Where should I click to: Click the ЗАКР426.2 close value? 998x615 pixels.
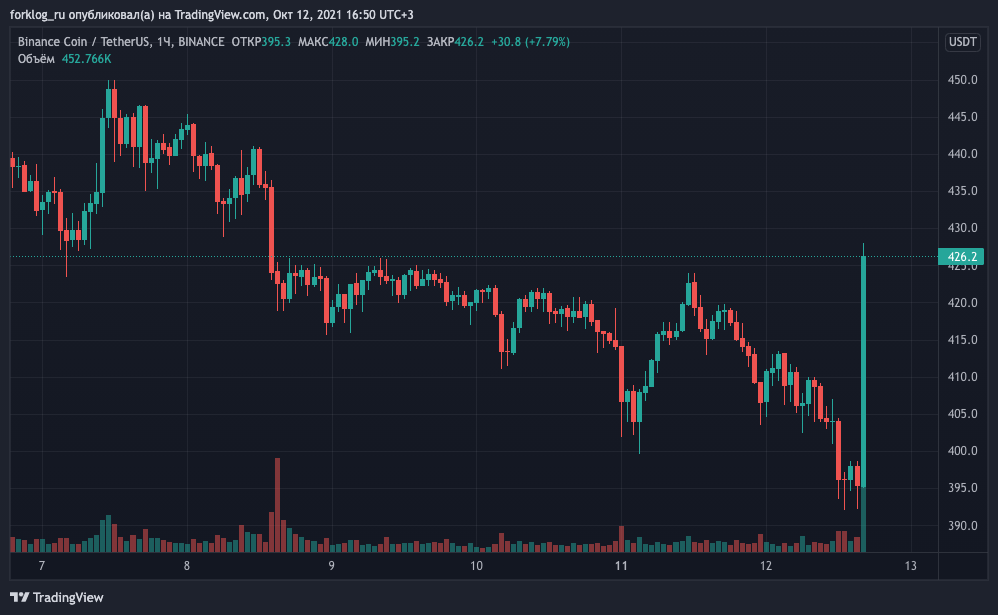455,42
